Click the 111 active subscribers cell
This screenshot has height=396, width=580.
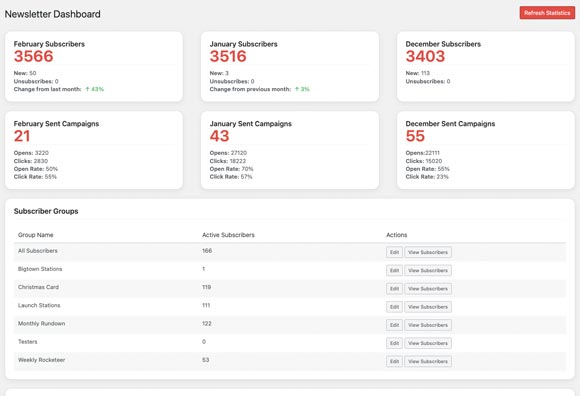tap(206, 305)
